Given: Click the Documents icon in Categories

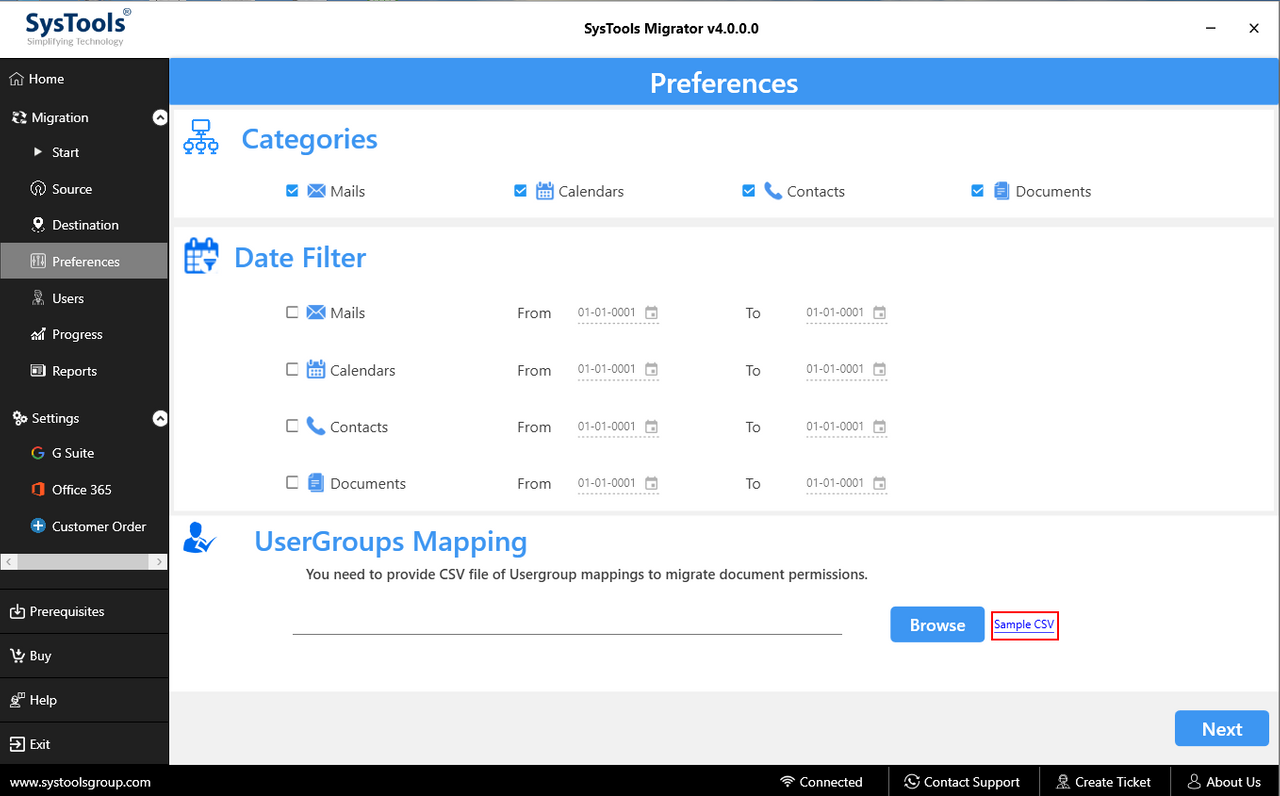Looking at the screenshot, I should [1001, 191].
